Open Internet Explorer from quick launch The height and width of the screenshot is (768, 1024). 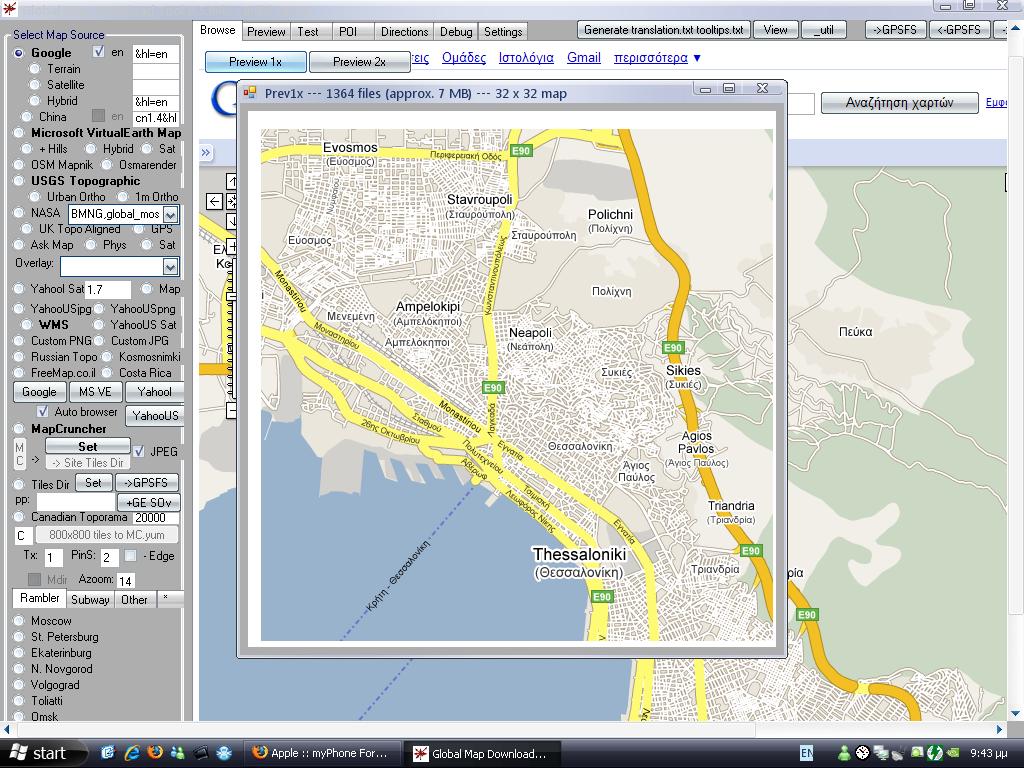[132, 752]
